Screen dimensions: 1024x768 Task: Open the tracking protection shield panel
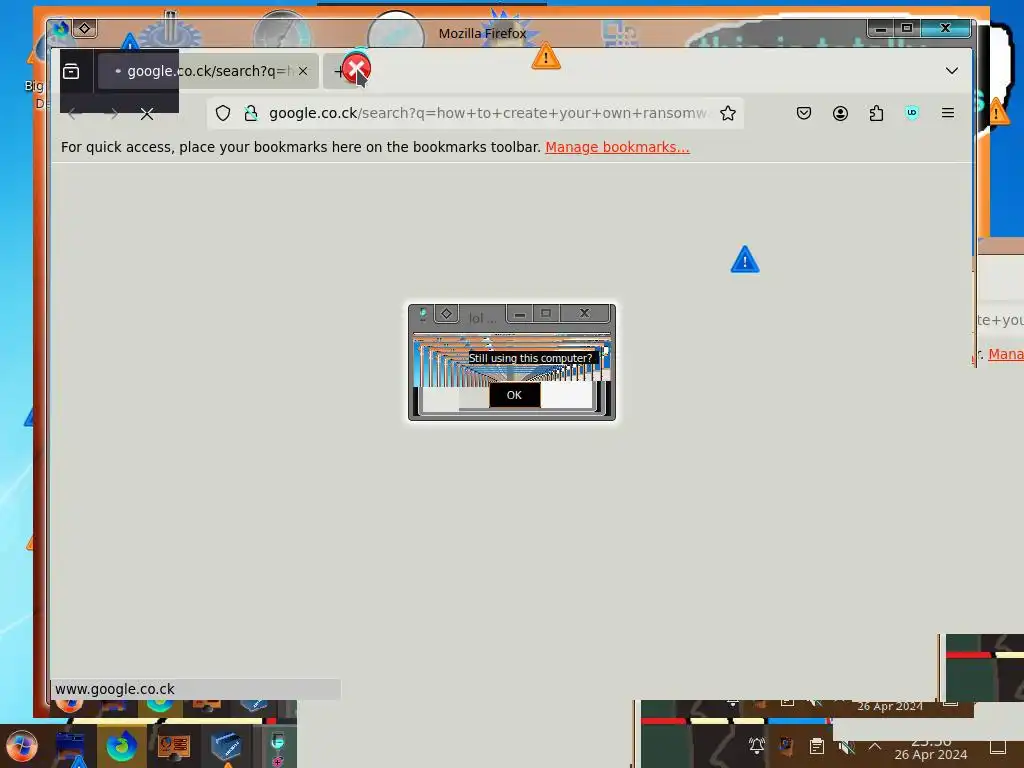click(x=223, y=114)
